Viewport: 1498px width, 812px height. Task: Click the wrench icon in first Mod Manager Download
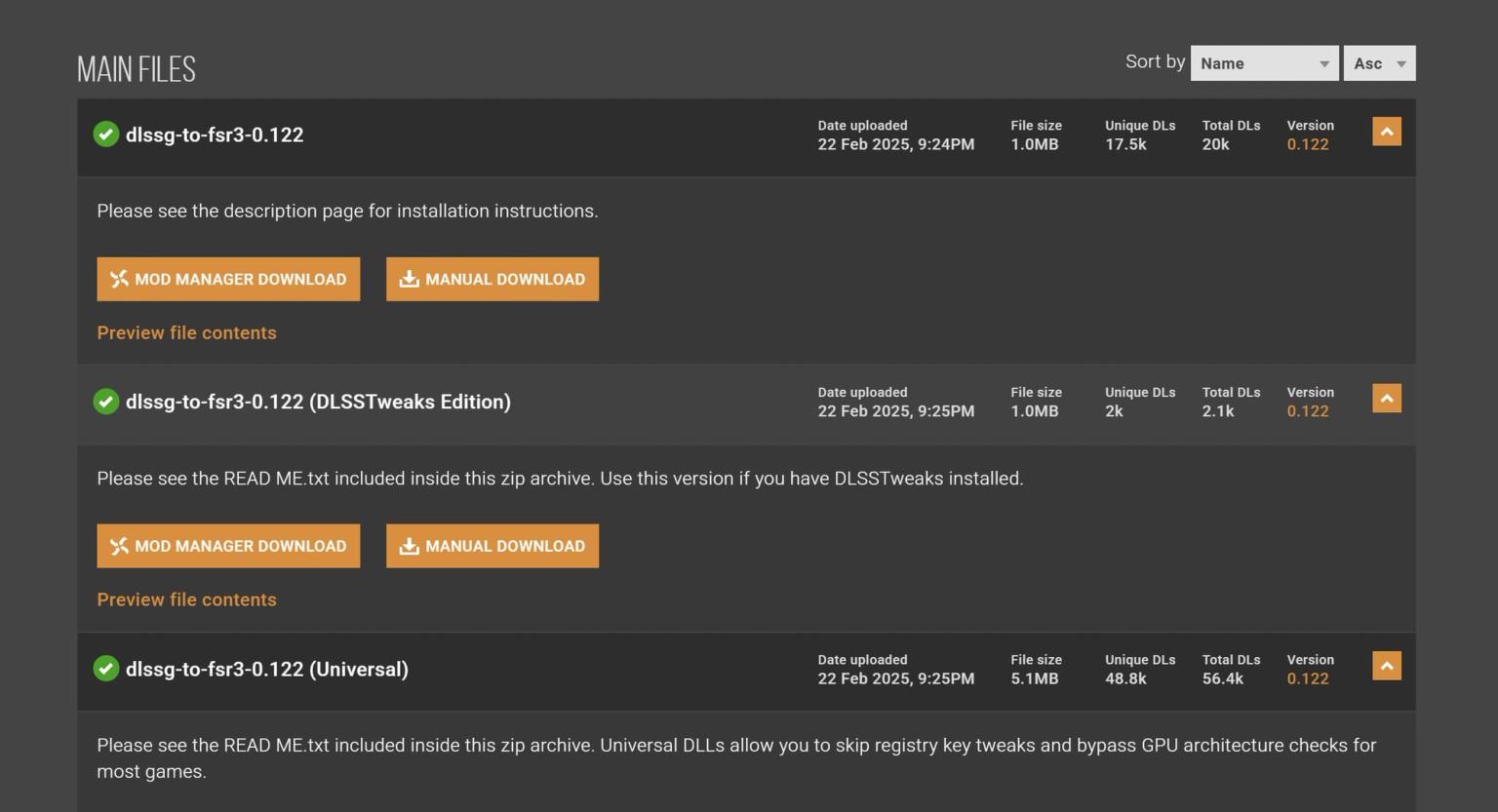pyautogui.click(x=119, y=279)
